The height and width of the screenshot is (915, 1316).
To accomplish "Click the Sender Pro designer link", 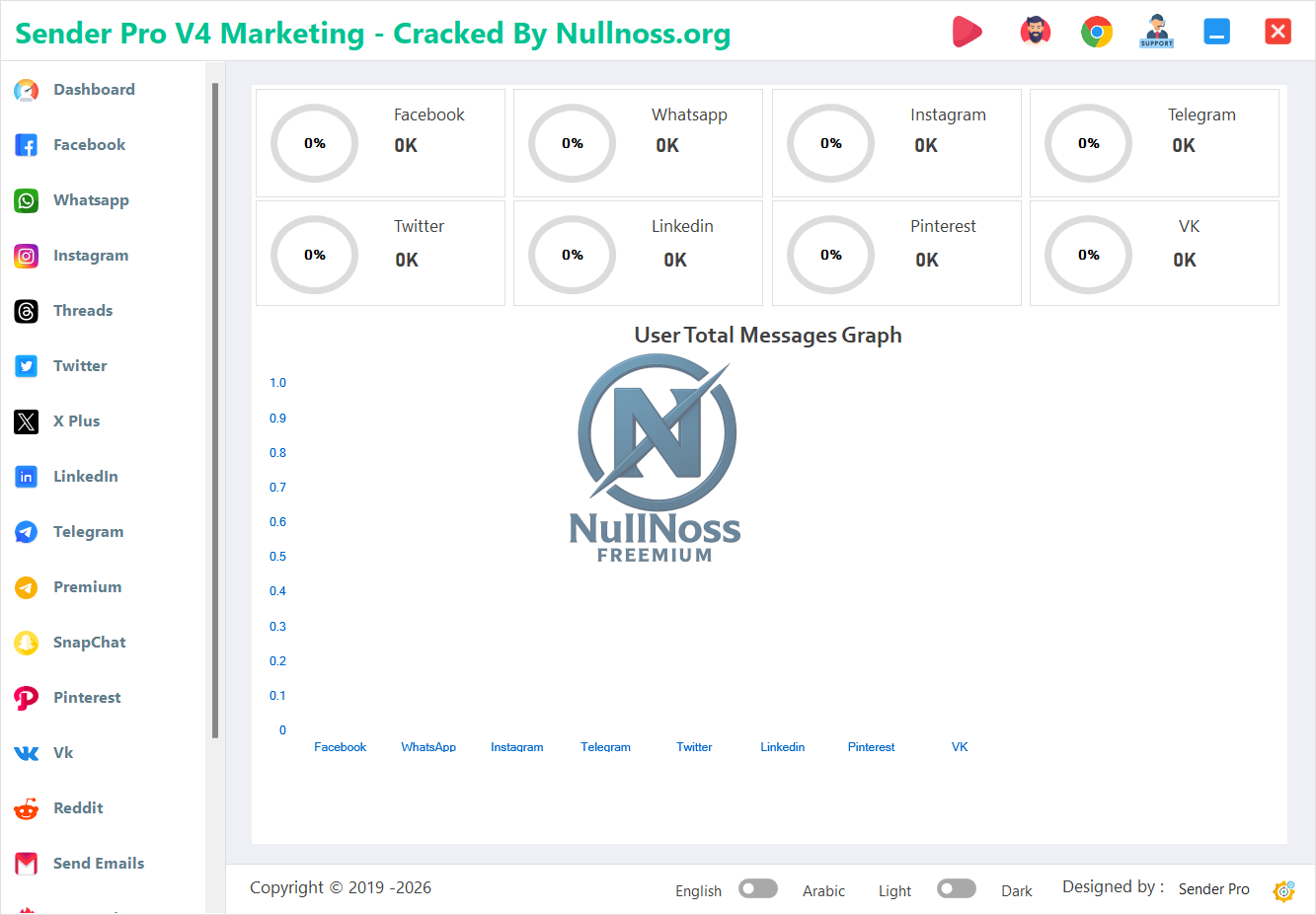I will 1213,888.
